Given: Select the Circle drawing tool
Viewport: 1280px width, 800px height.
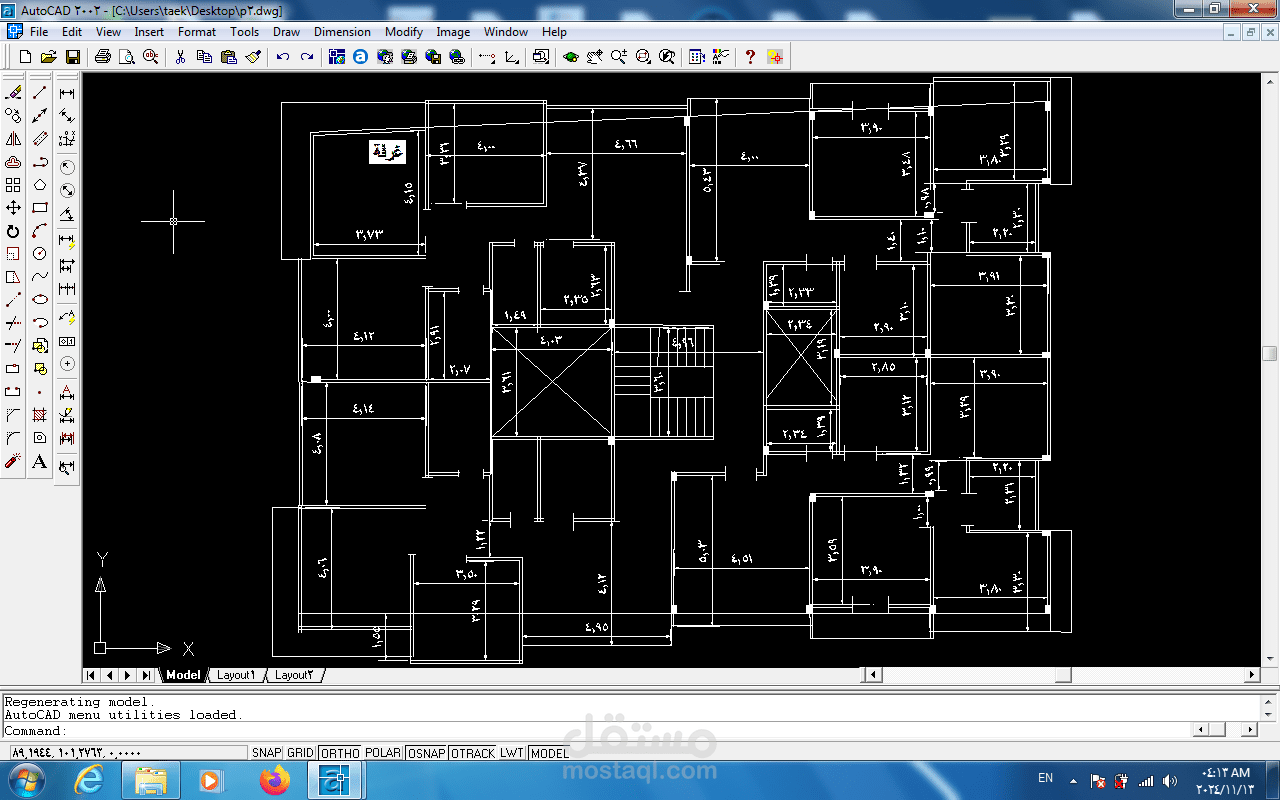Looking at the screenshot, I should click(x=40, y=254).
